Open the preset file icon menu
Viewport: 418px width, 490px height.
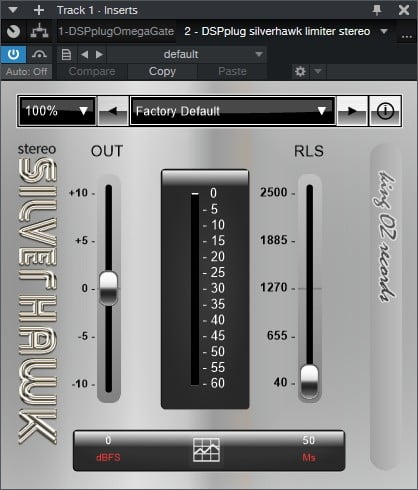tap(66, 54)
